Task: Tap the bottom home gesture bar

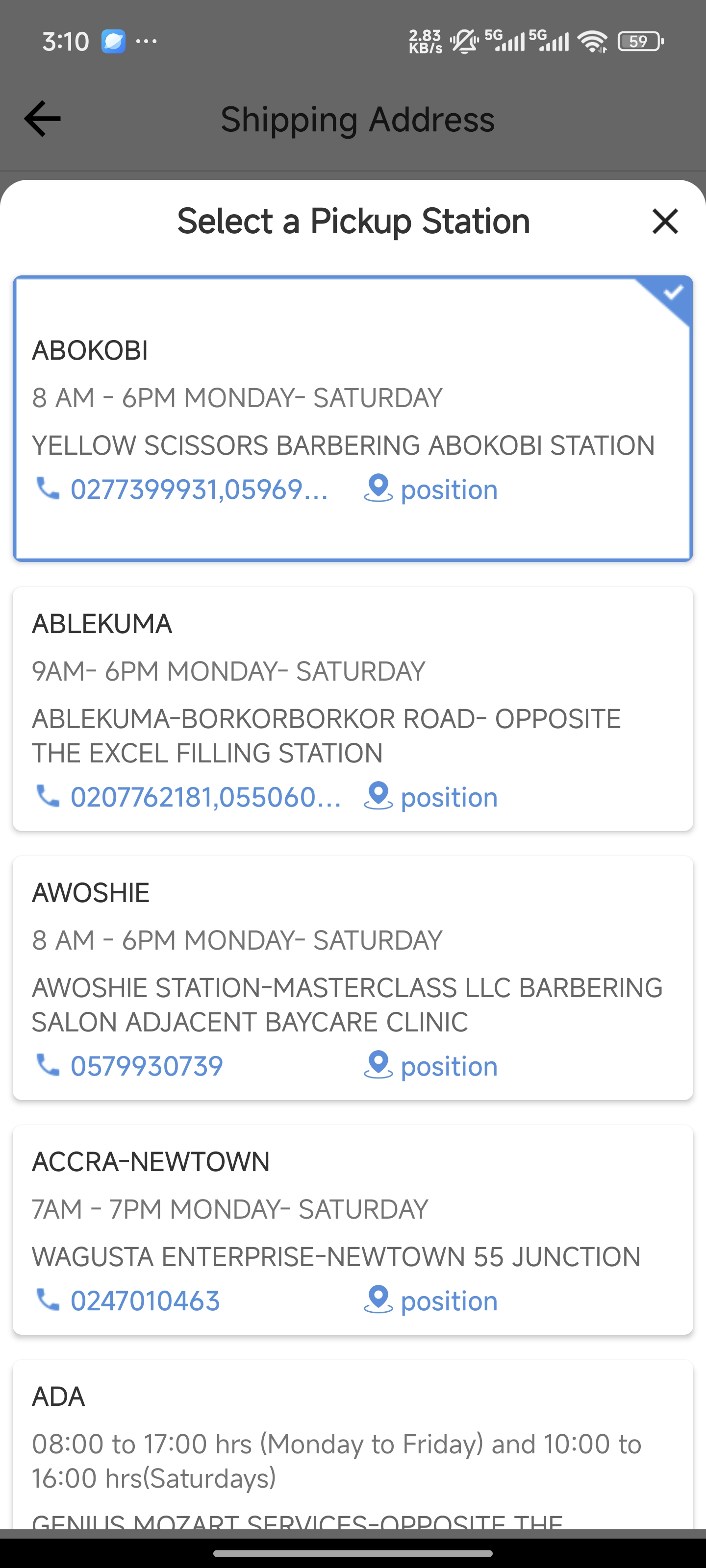Action: click(353, 1553)
